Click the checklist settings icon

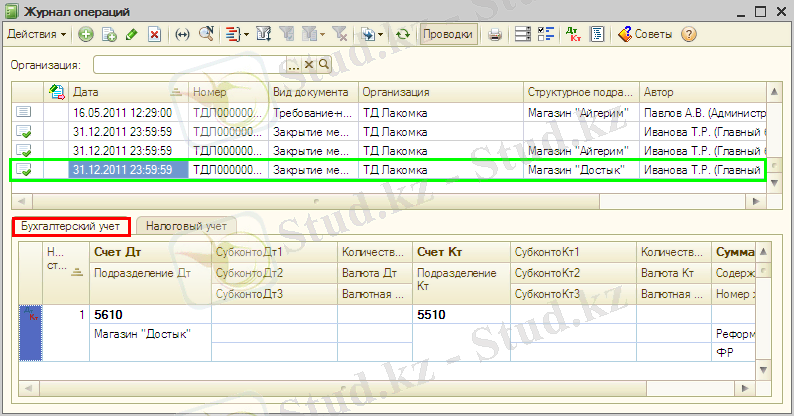[x=546, y=34]
